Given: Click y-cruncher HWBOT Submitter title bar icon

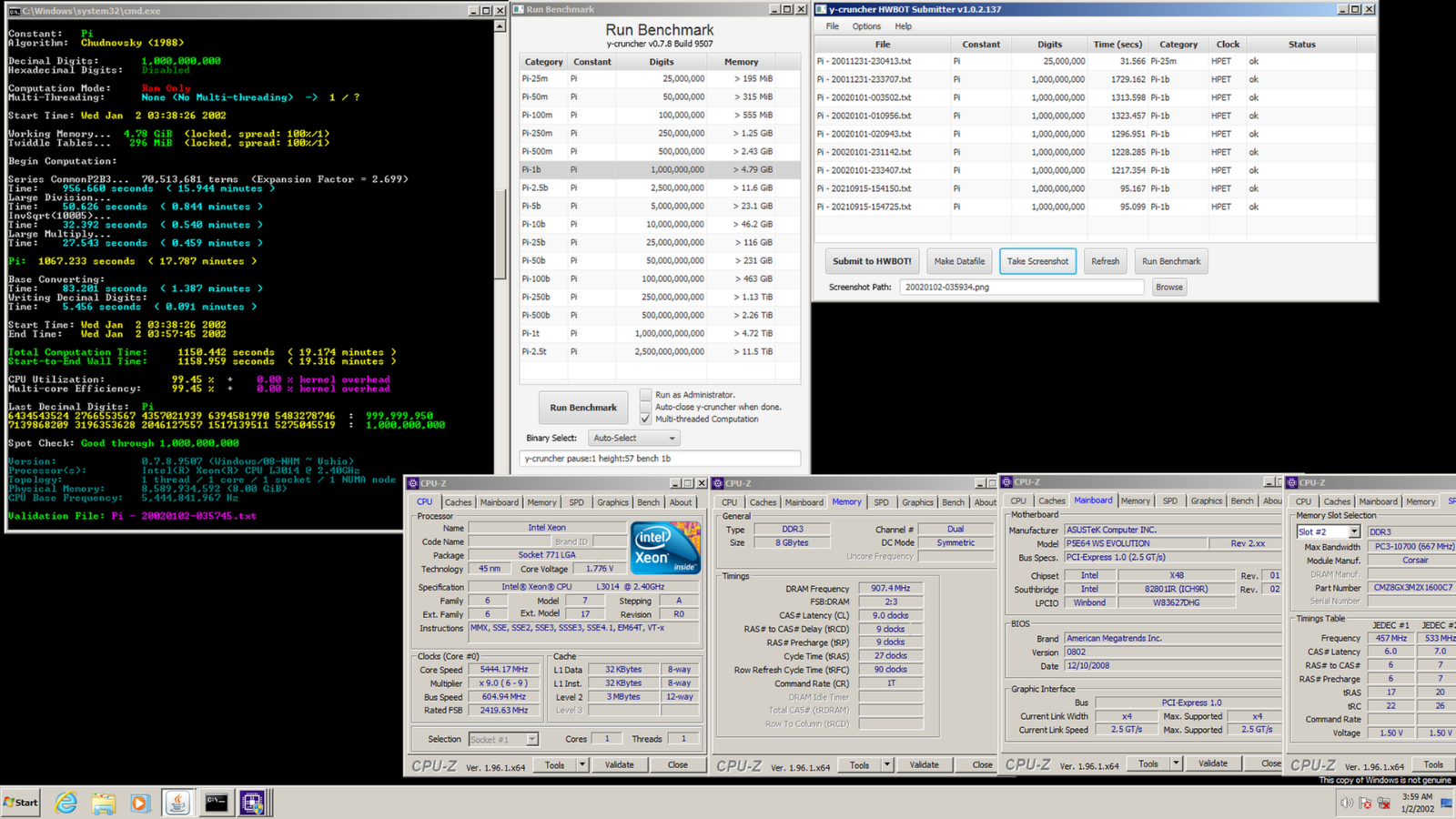Looking at the screenshot, I should coord(821,9).
